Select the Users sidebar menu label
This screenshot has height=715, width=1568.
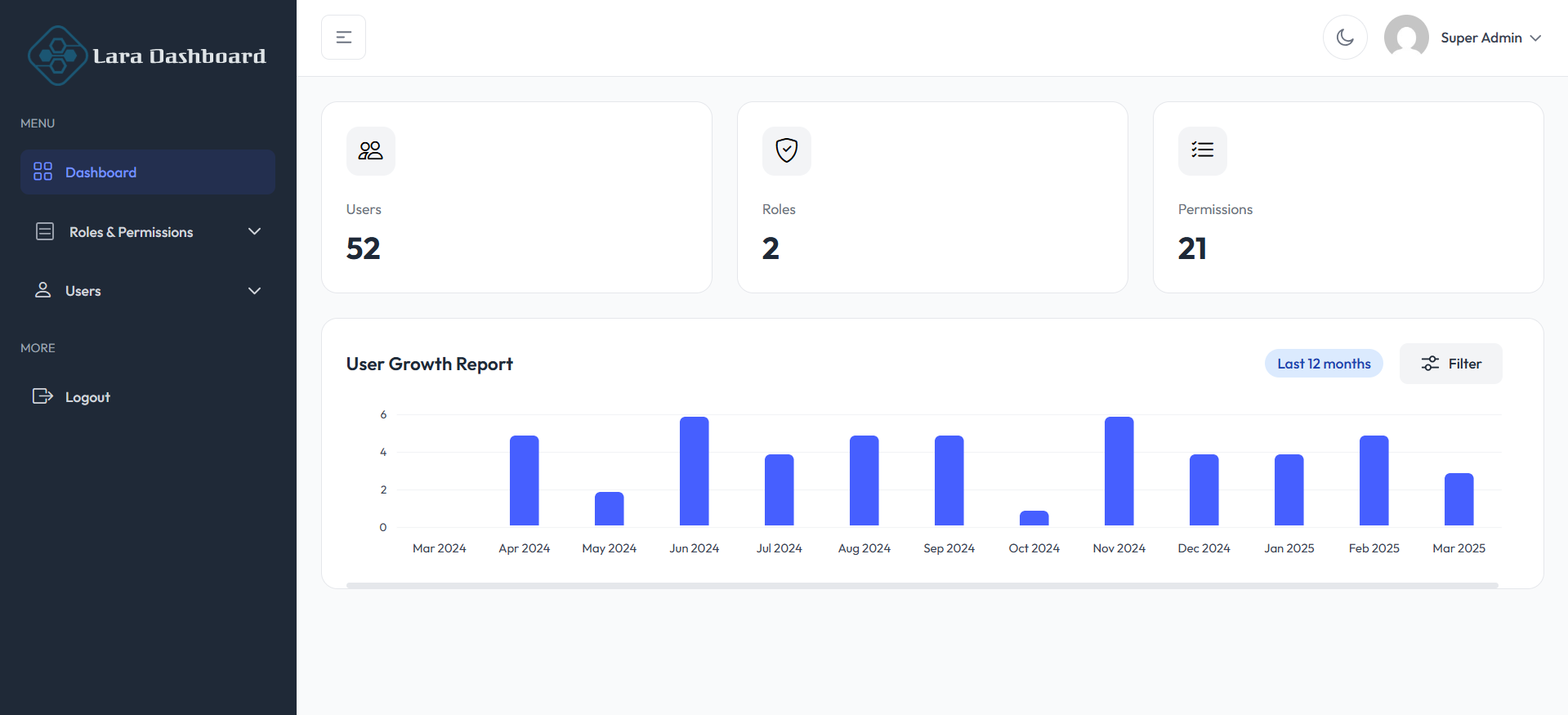click(83, 291)
